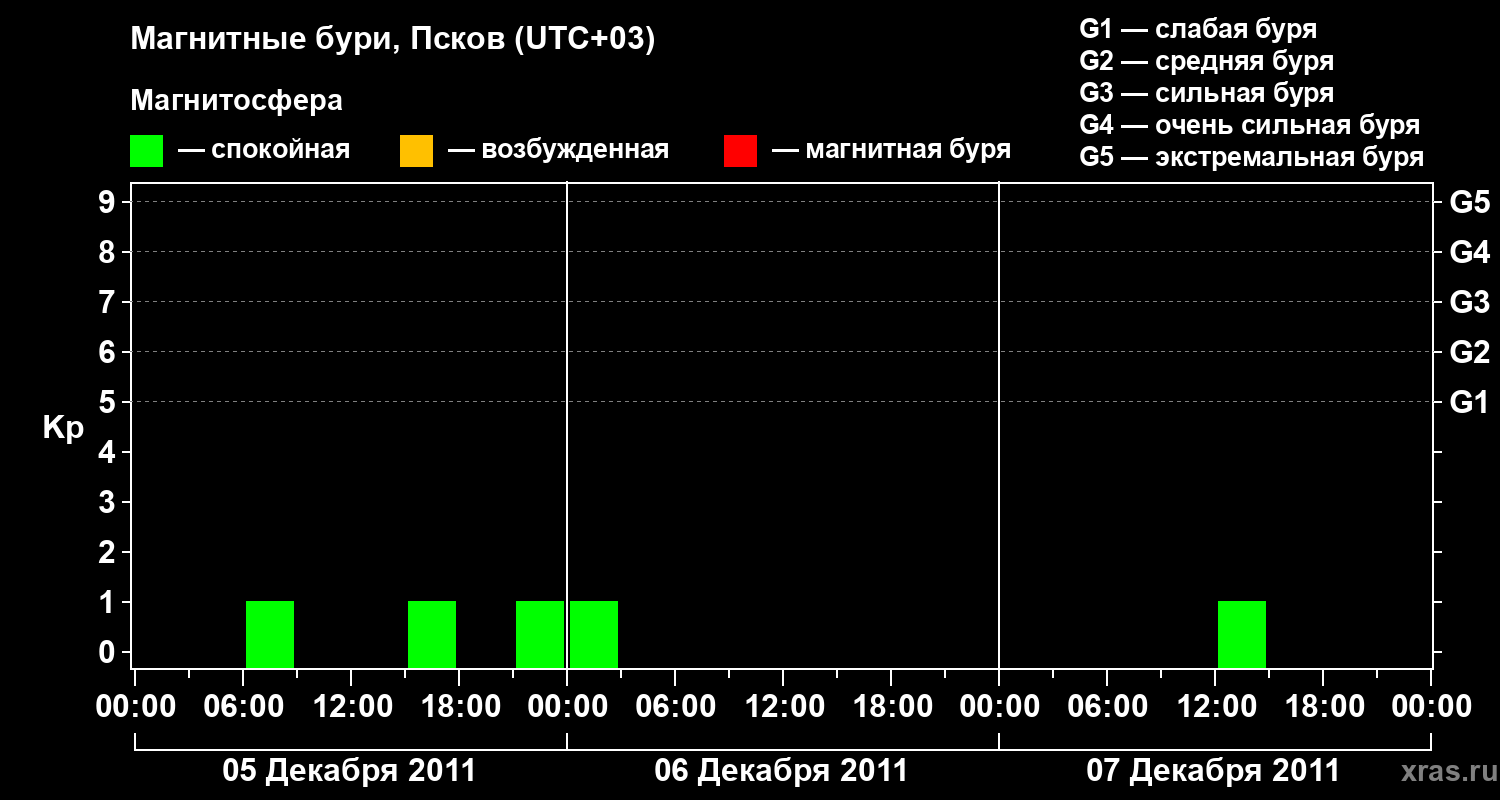Click the G2 label on right axis

1470,352
